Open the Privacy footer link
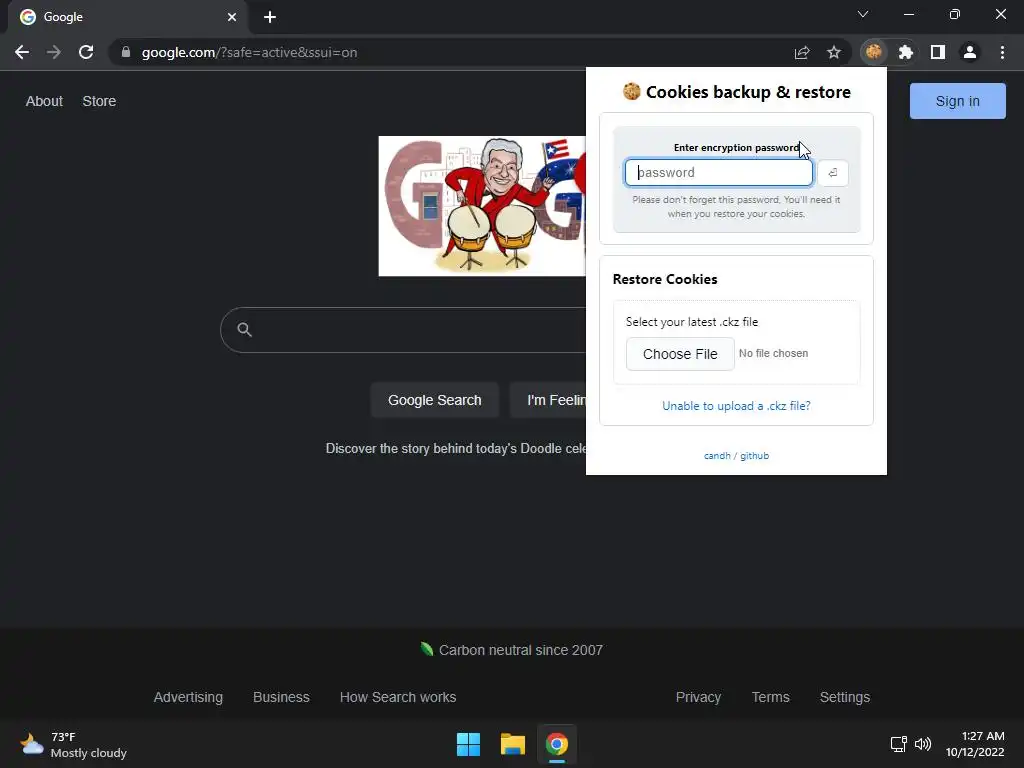Viewport: 1024px width, 768px height. tap(698, 697)
